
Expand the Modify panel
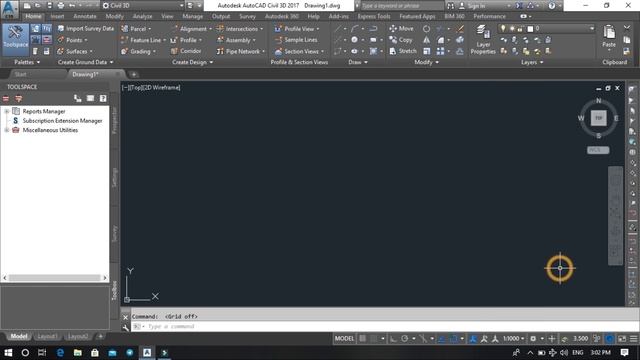[x=426, y=62]
